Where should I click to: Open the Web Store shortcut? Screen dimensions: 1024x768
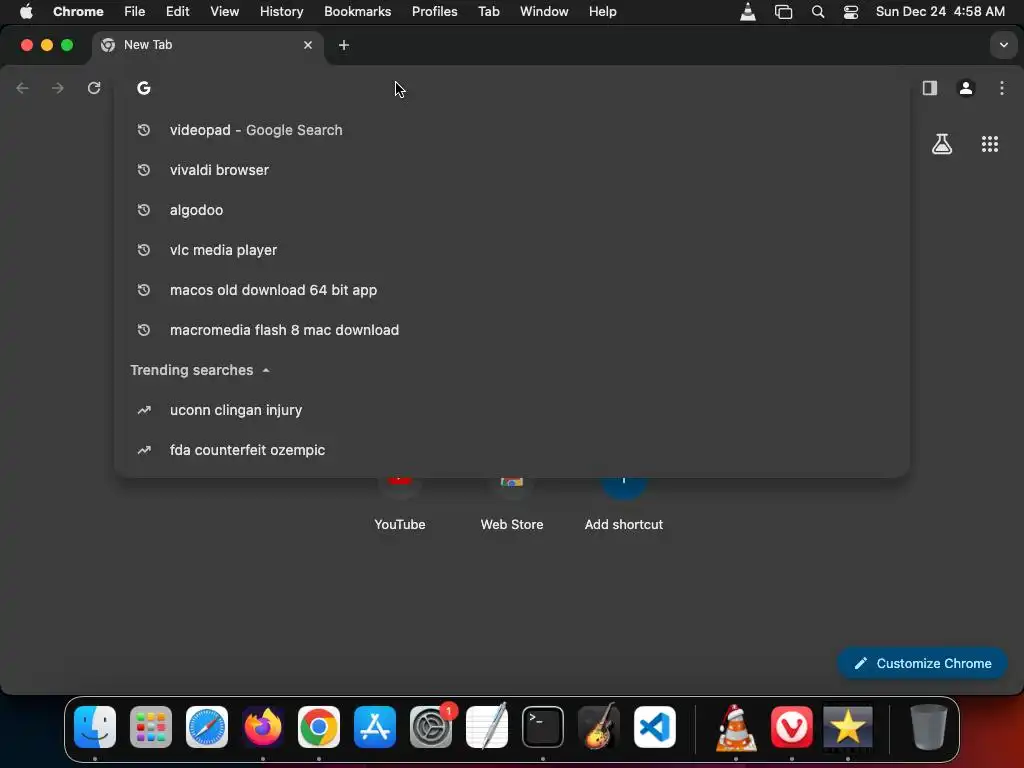pos(512,503)
